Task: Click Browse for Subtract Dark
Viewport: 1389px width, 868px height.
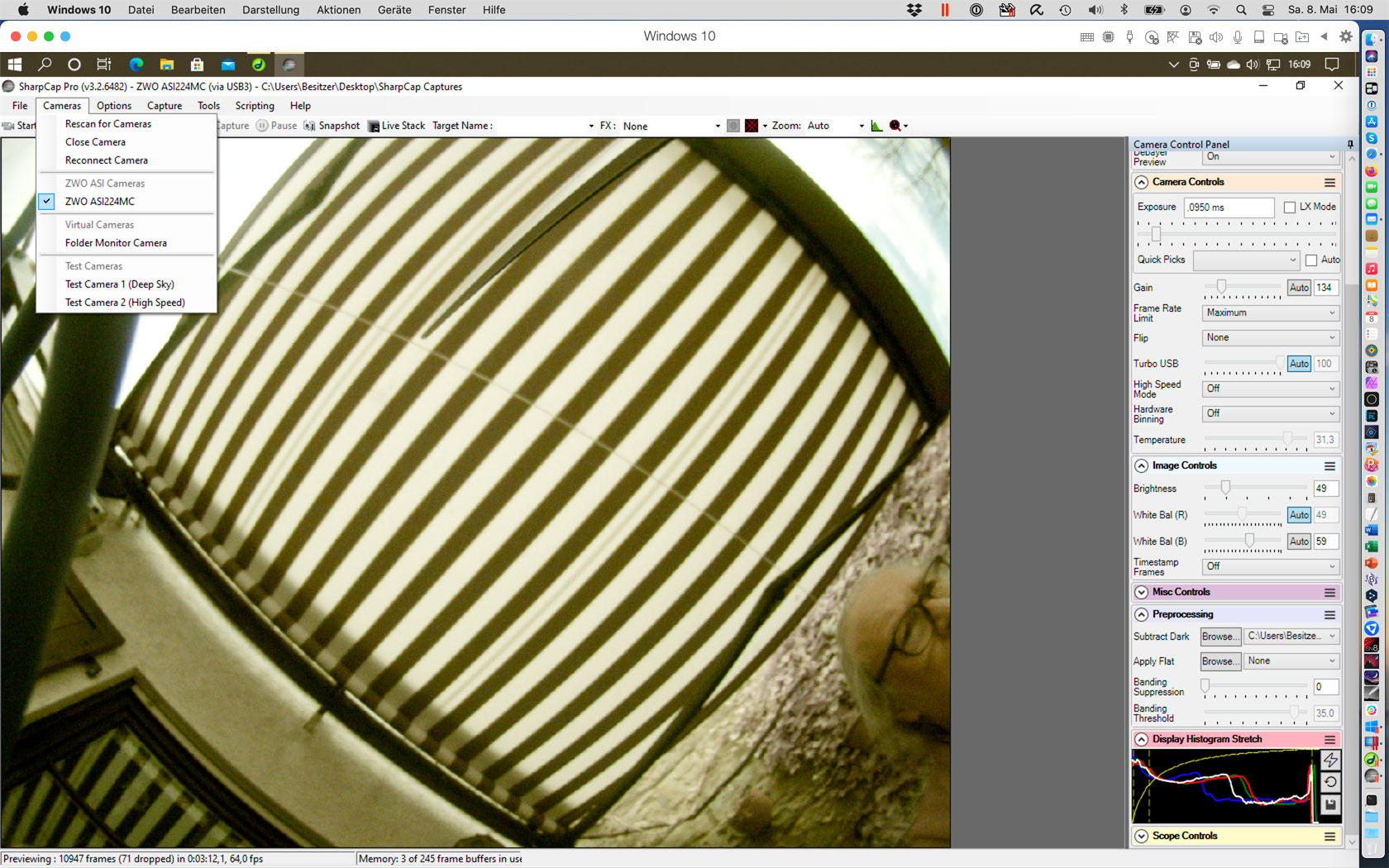Action: [1220, 637]
